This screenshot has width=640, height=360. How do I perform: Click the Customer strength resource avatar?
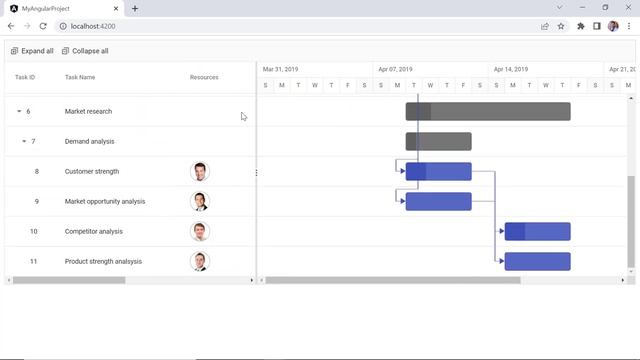(x=200, y=171)
